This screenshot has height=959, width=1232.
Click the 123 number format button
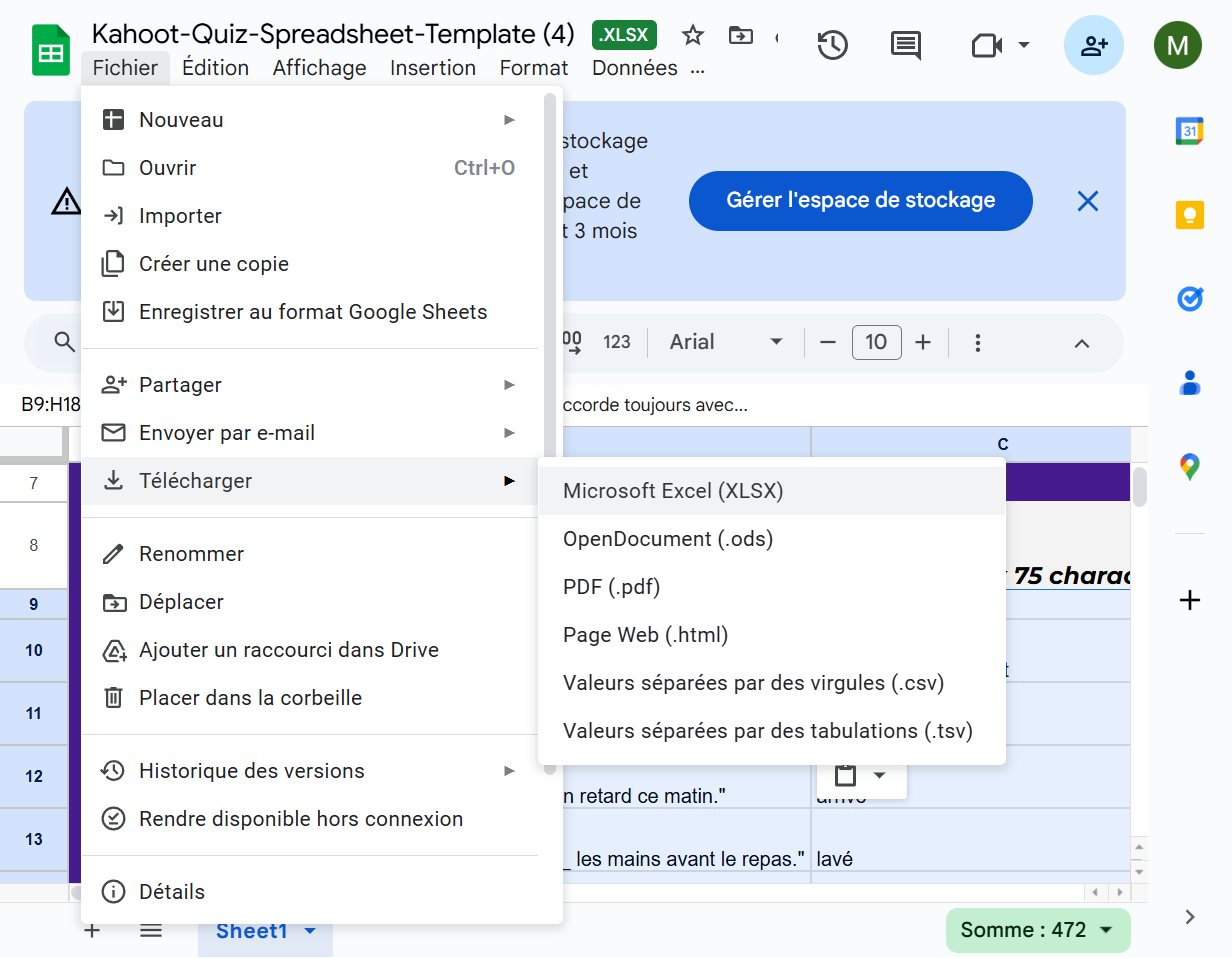617,342
